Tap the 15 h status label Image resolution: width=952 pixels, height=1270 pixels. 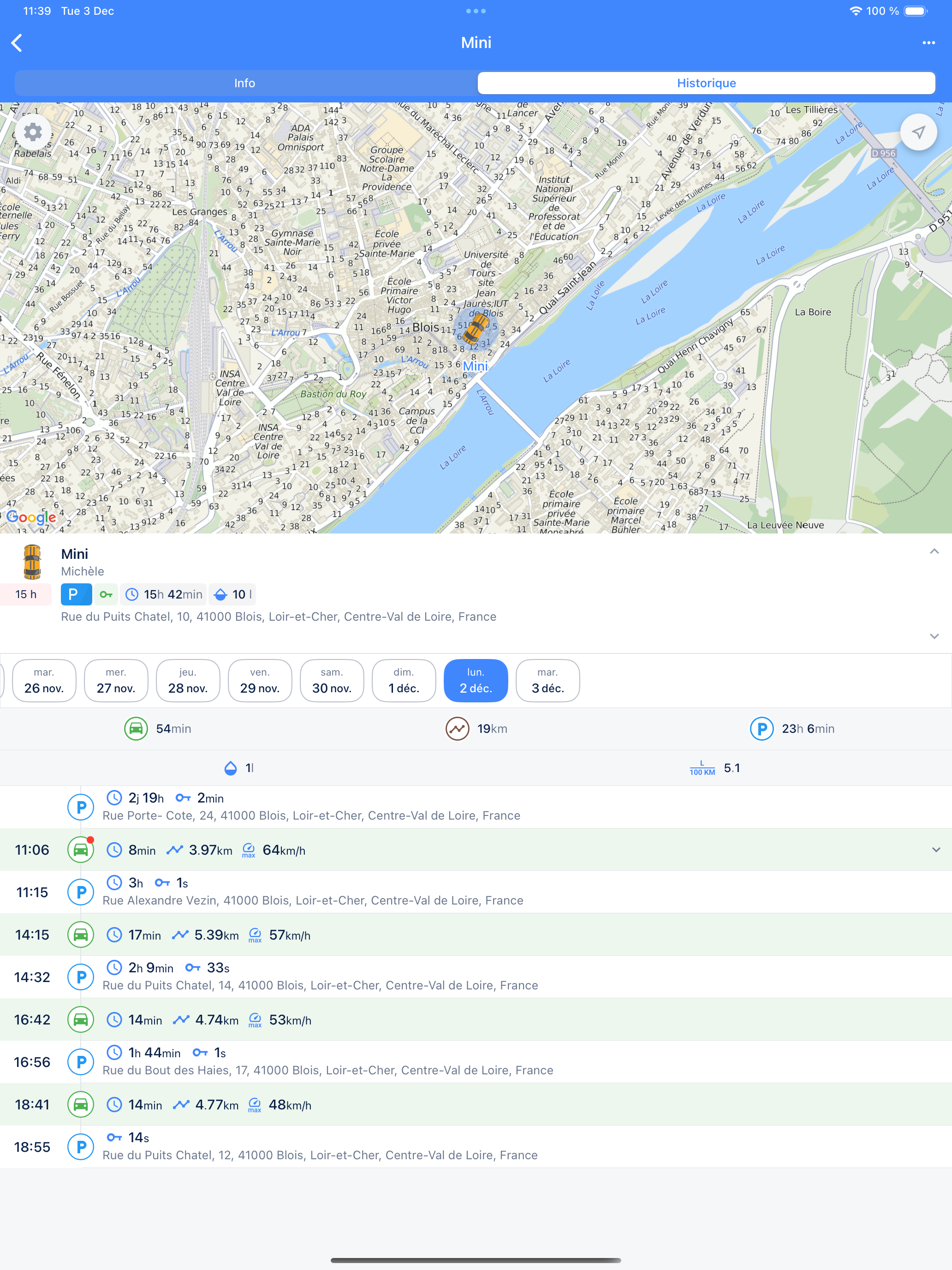coord(26,594)
